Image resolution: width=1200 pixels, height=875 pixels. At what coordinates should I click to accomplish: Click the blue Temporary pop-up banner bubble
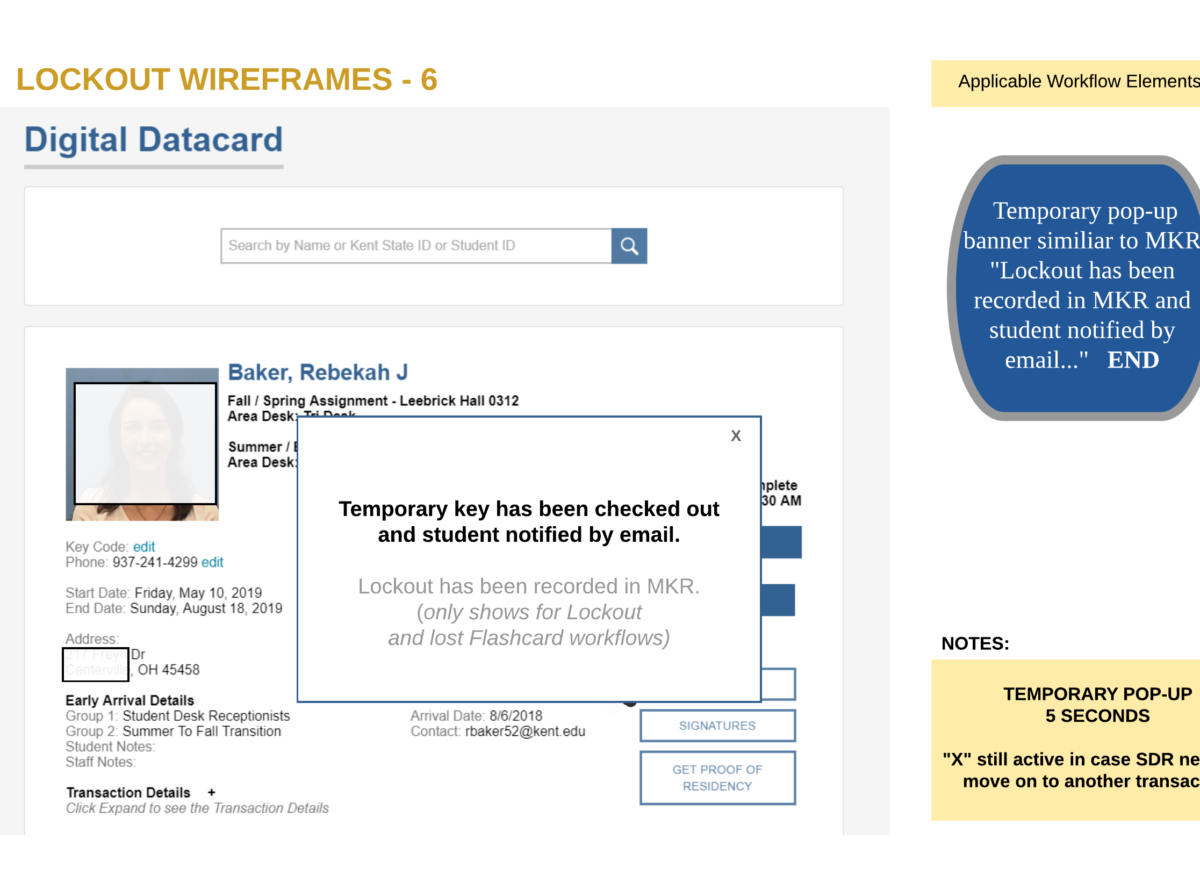1075,287
